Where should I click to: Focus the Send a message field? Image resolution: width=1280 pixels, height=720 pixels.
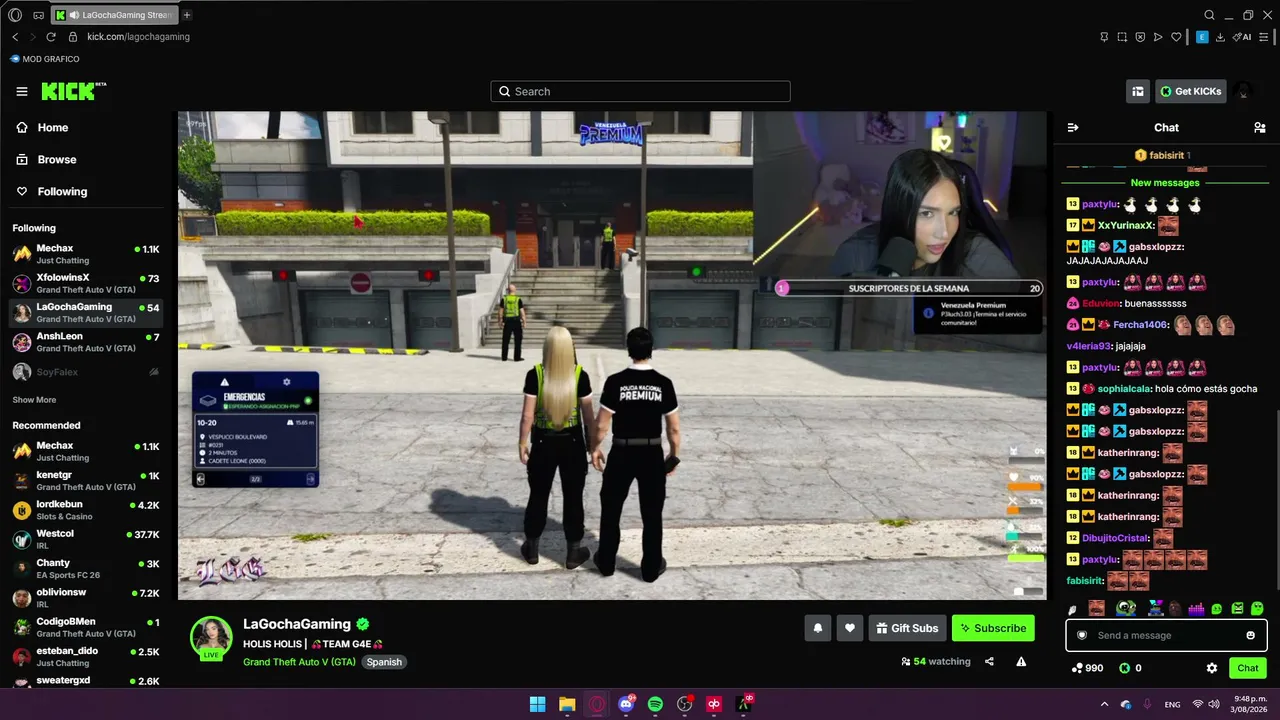click(x=1166, y=635)
